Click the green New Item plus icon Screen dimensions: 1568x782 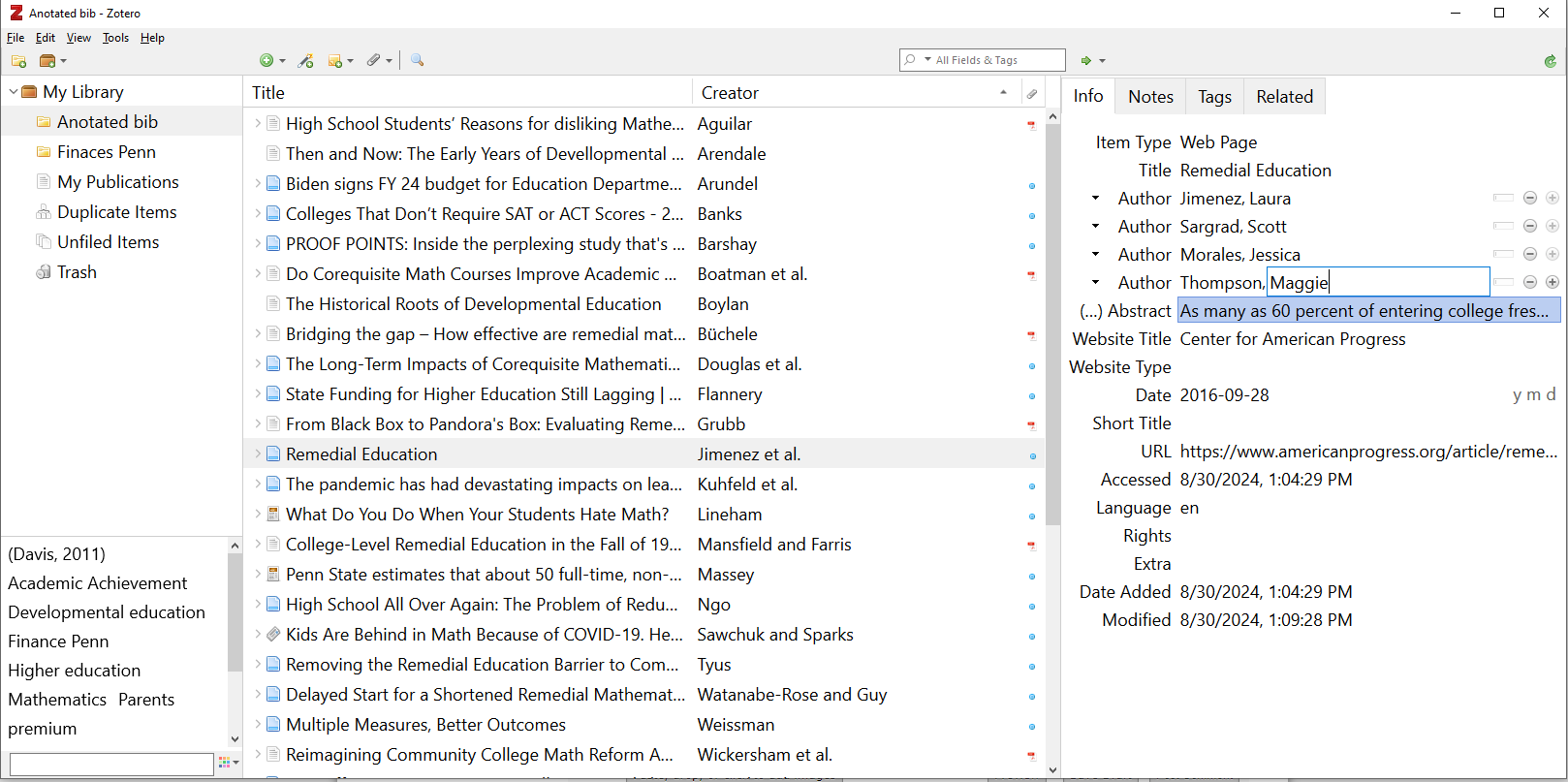tap(267, 60)
